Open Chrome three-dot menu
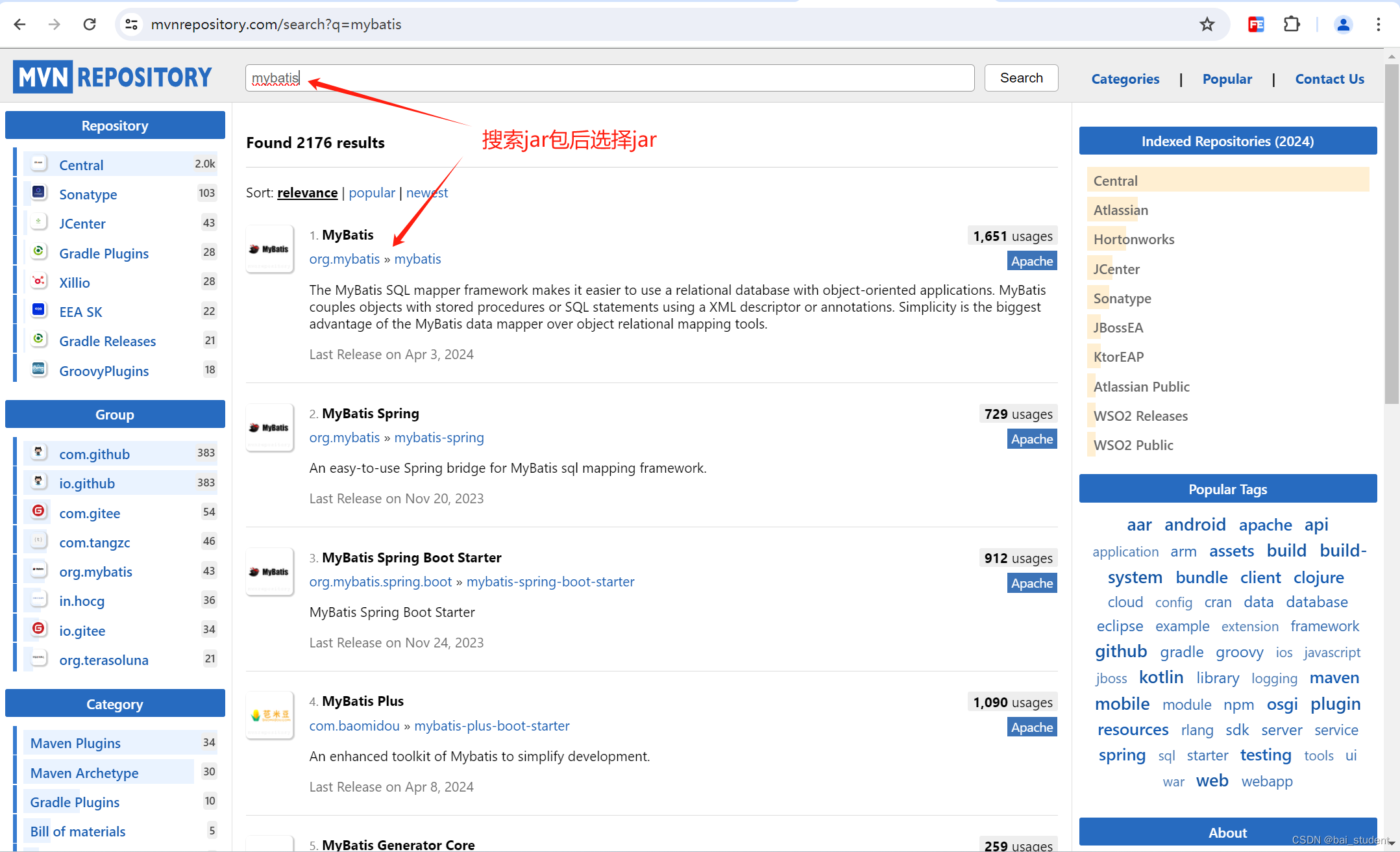The width and height of the screenshot is (1400, 852). pos(1379,25)
